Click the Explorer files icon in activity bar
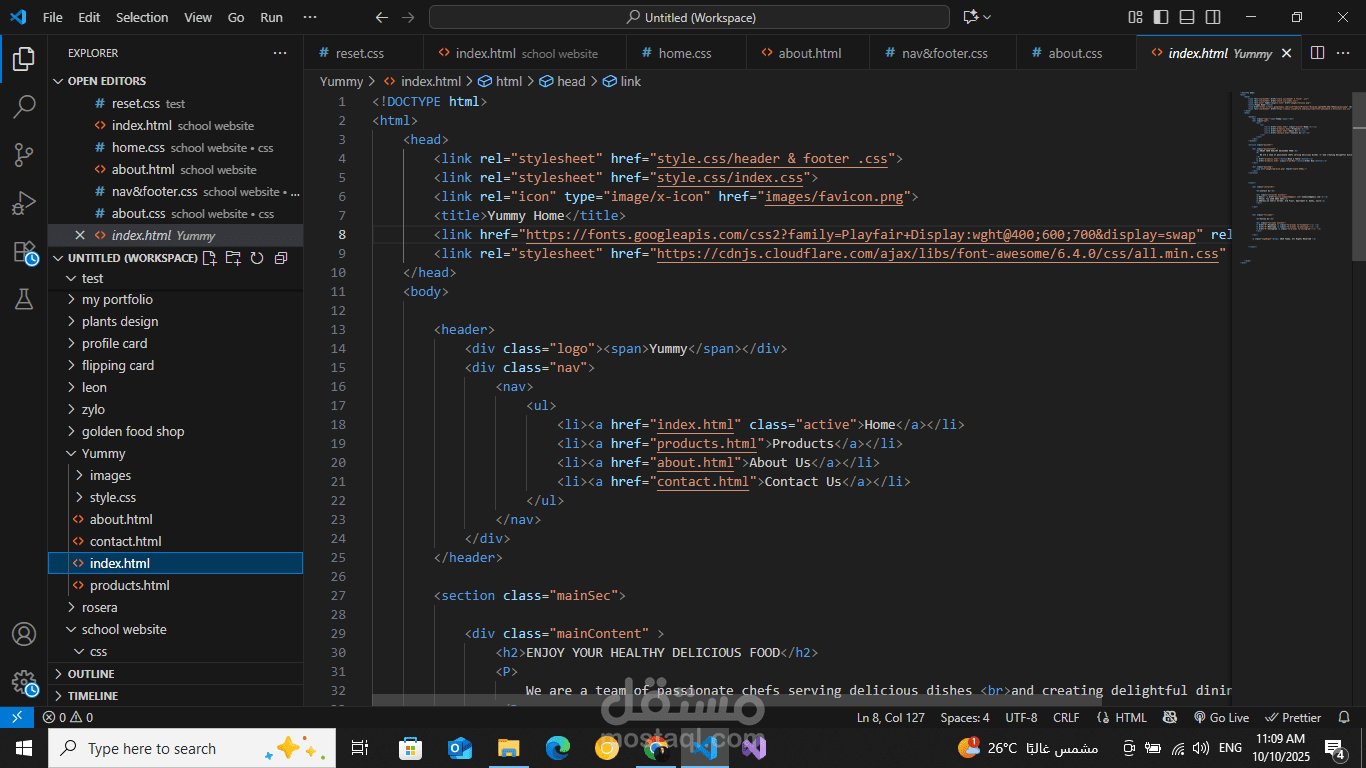This screenshot has width=1366, height=768. [x=24, y=59]
